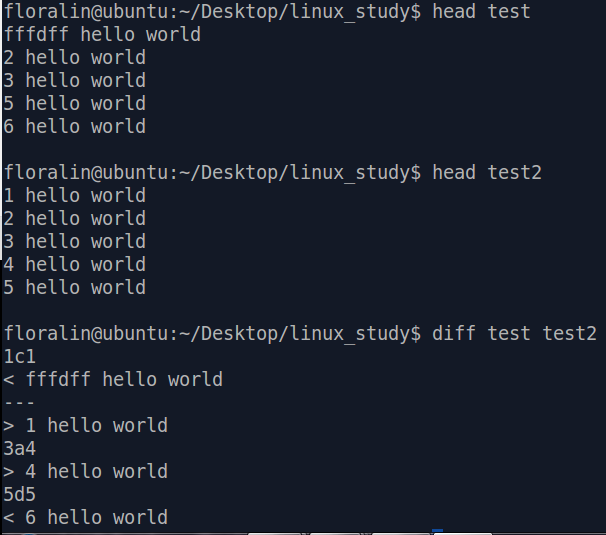This screenshot has height=535, width=606.
Task: Click '3 hello world' in the head test output
Action: (75, 80)
